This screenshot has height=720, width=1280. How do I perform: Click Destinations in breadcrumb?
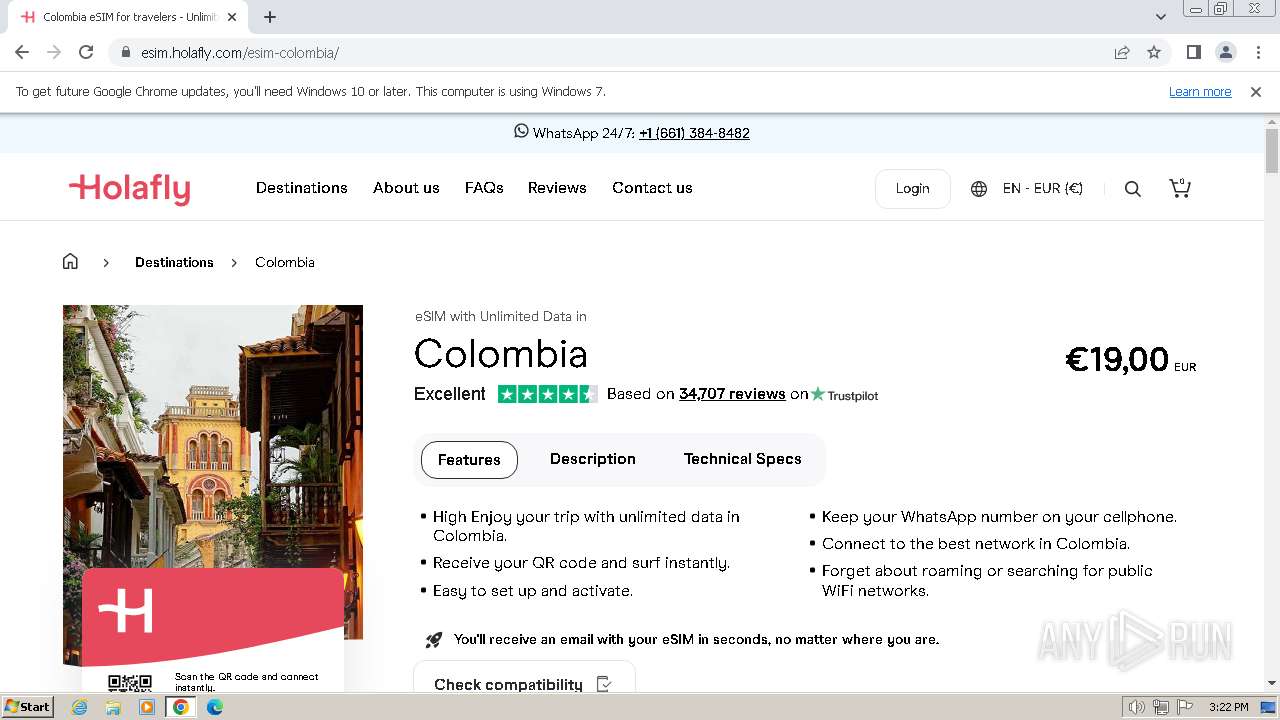click(x=174, y=262)
